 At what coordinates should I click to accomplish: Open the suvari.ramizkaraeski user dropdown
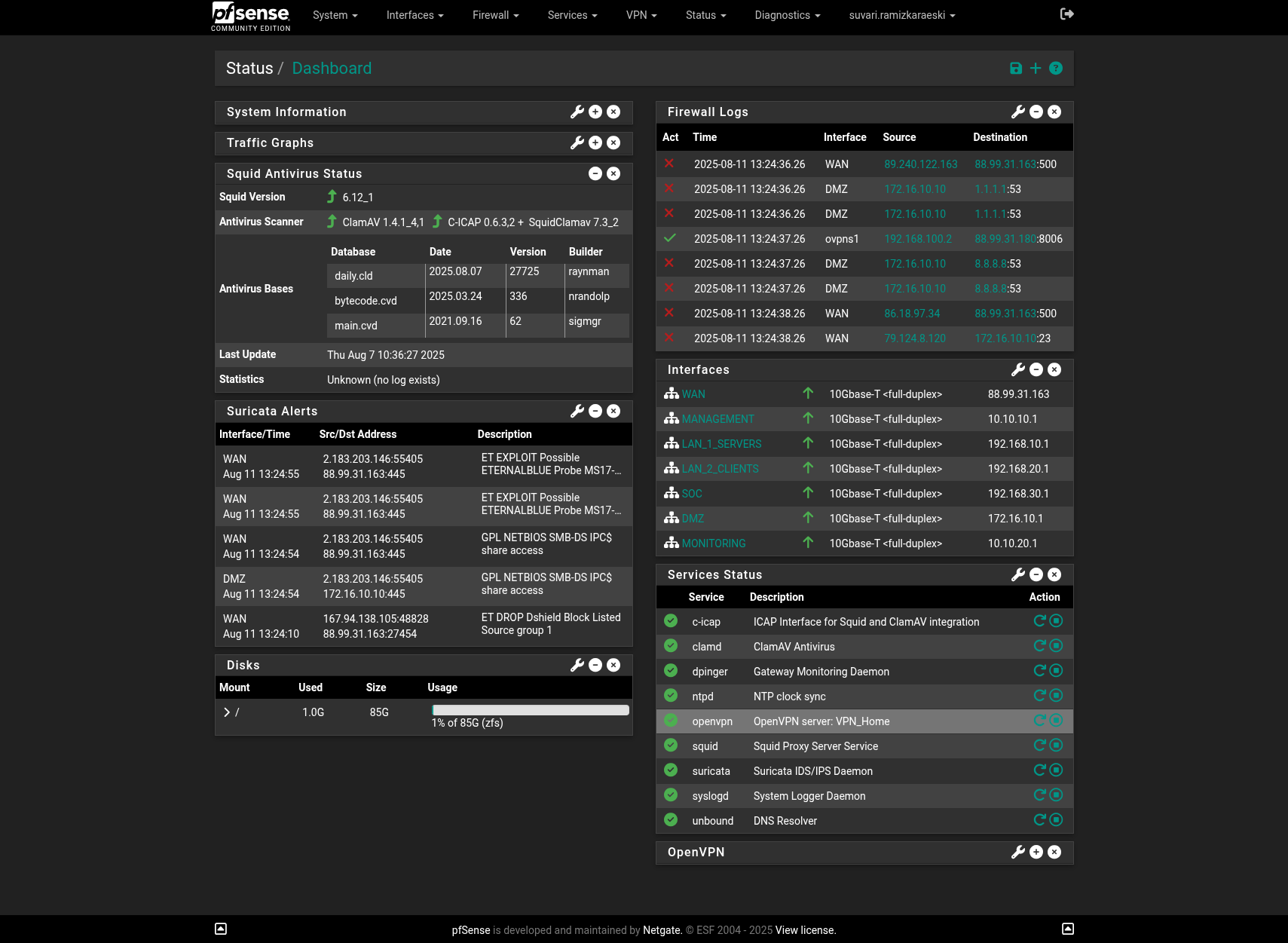tap(901, 15)
